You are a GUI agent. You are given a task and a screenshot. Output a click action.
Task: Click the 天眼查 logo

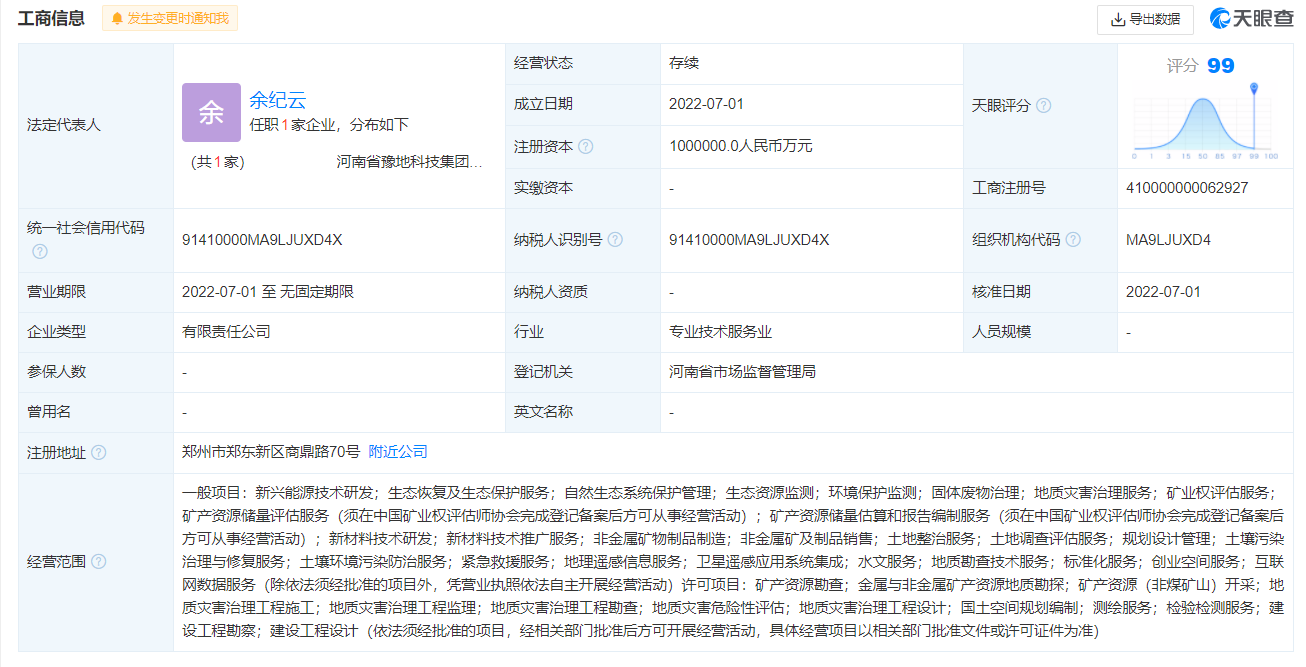[x=1252, y=18]
